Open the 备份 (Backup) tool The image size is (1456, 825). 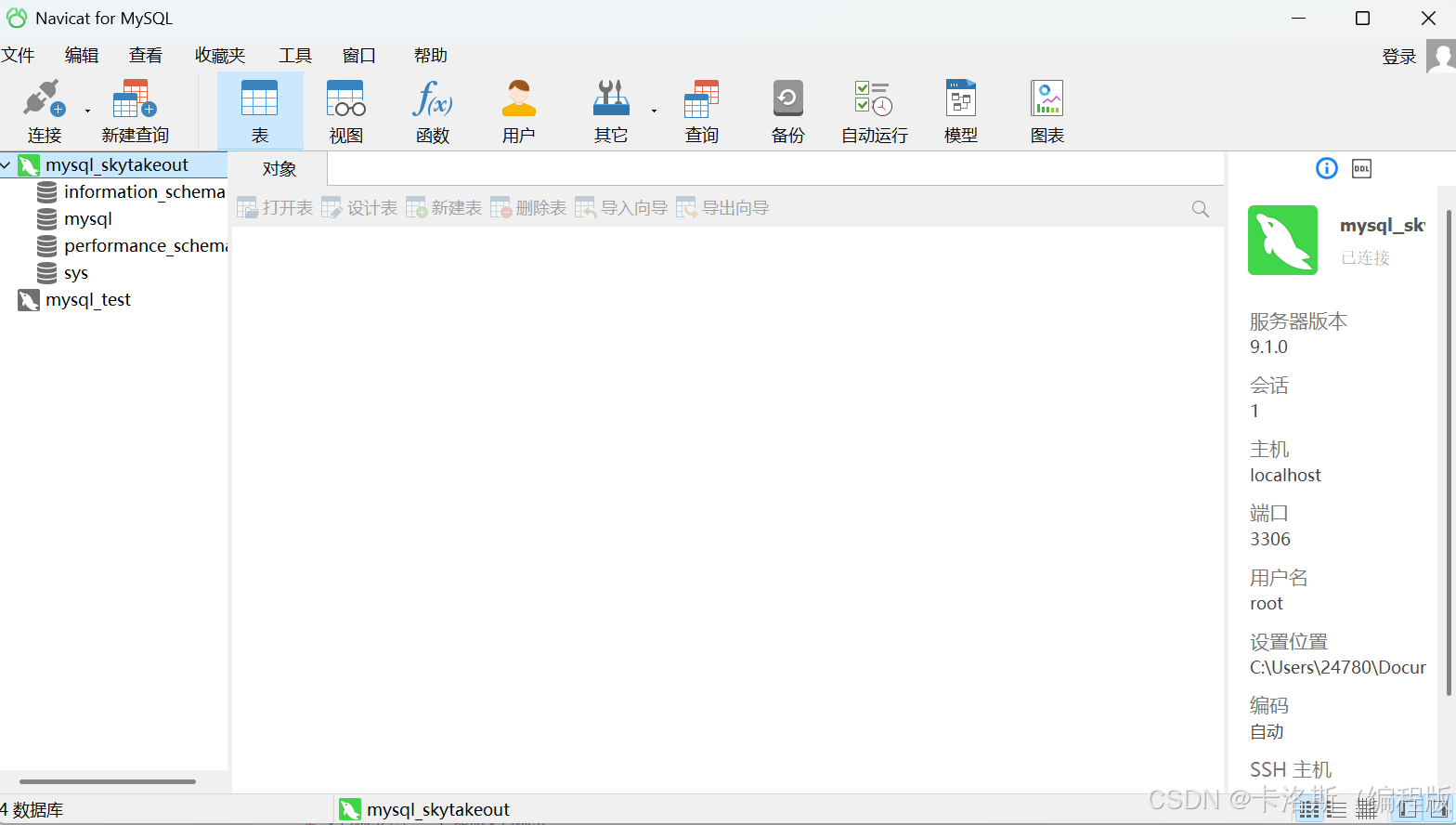pyautogui.click(x=787, y=111)
